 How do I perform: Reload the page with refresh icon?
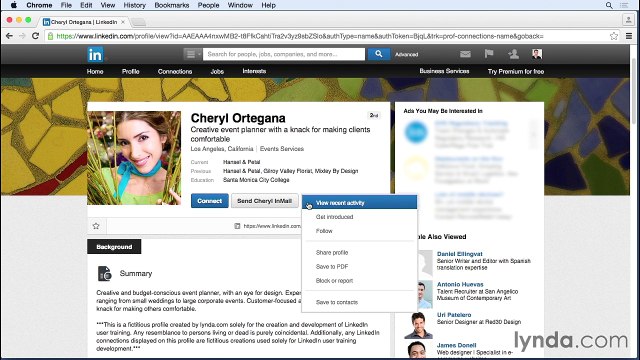pyautogui.click(x=36, y=36)
